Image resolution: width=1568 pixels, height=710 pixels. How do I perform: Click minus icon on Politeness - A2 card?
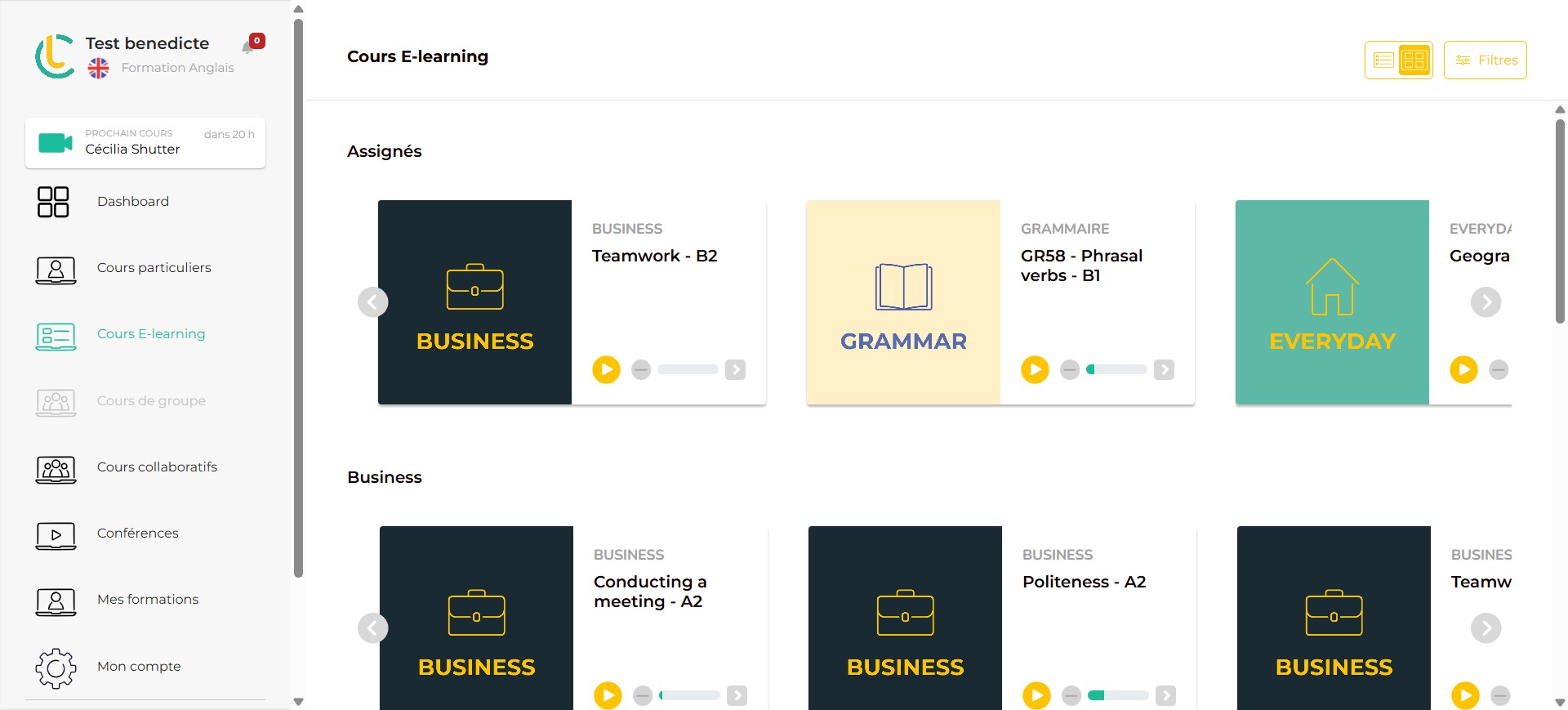[1071, 695]
